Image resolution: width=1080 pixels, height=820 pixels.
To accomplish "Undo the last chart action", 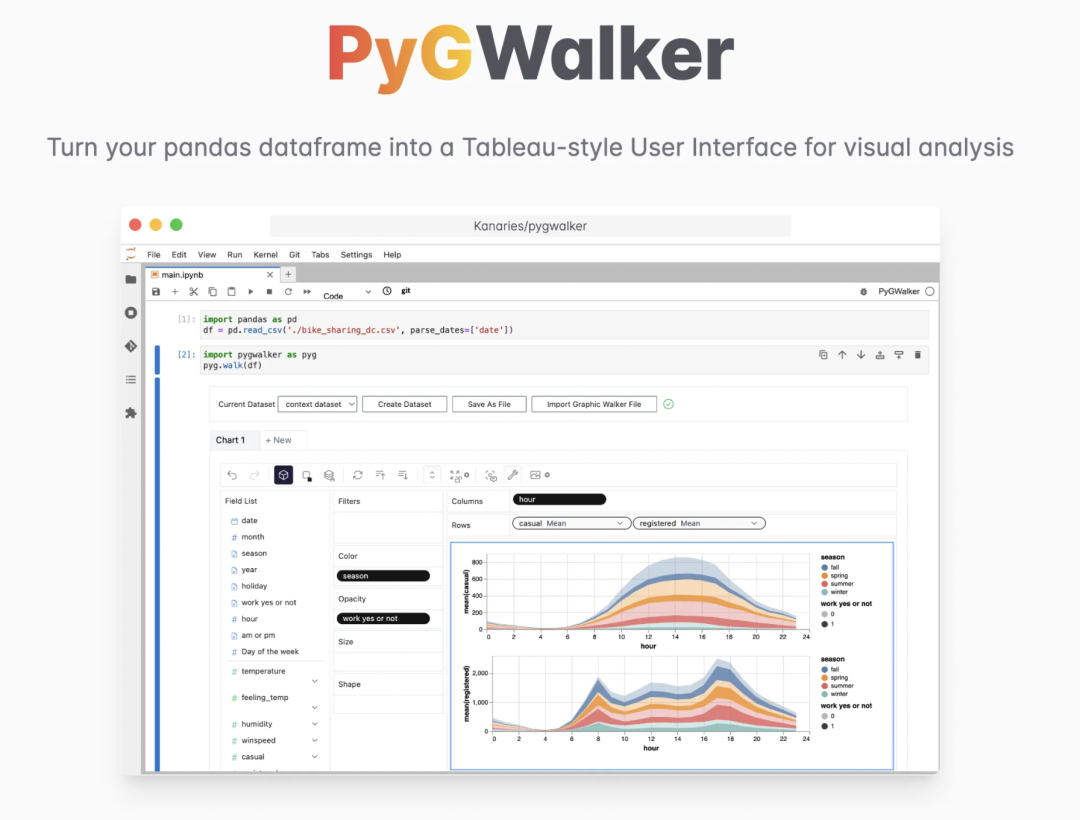I will tap(232, 475).
